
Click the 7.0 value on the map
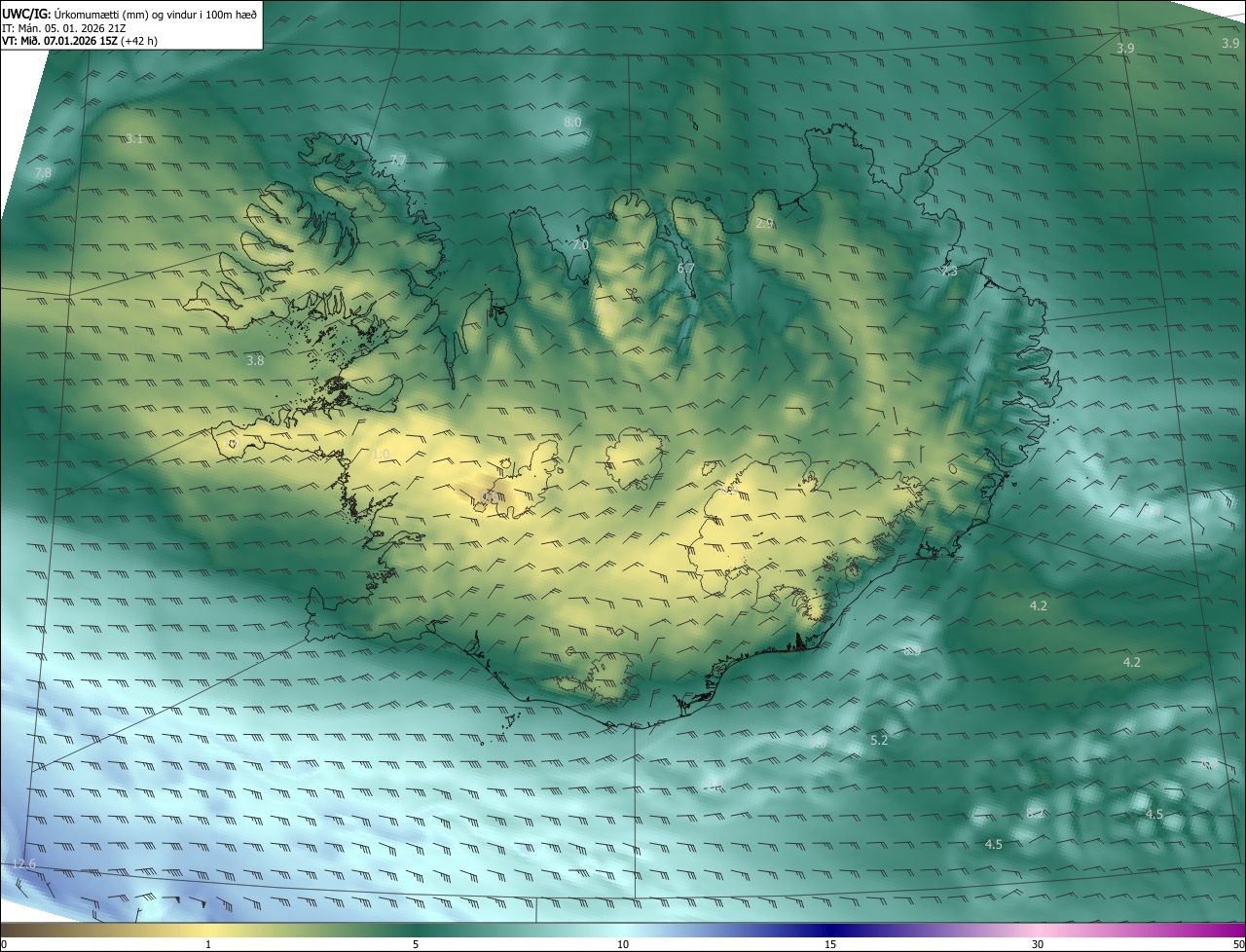pos(580,245)
